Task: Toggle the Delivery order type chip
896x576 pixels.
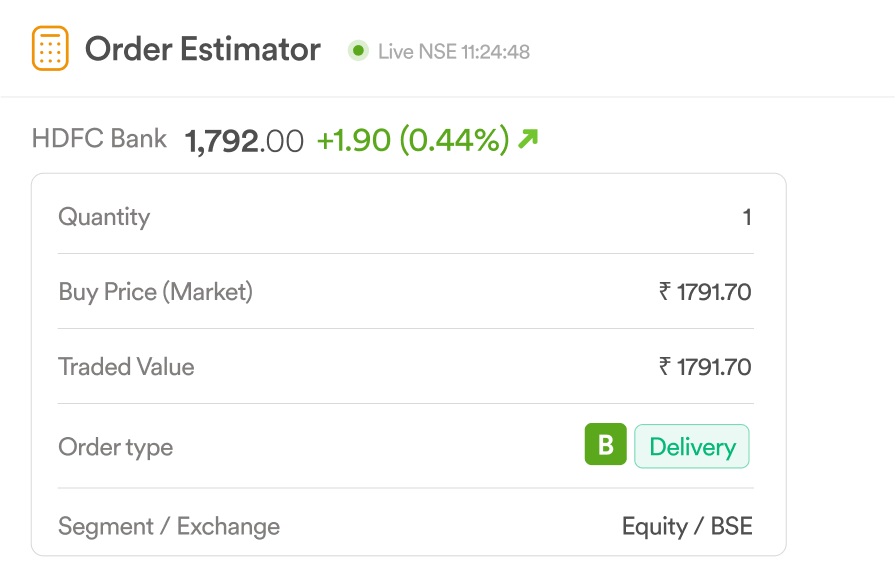Action: tap(691, 446)
